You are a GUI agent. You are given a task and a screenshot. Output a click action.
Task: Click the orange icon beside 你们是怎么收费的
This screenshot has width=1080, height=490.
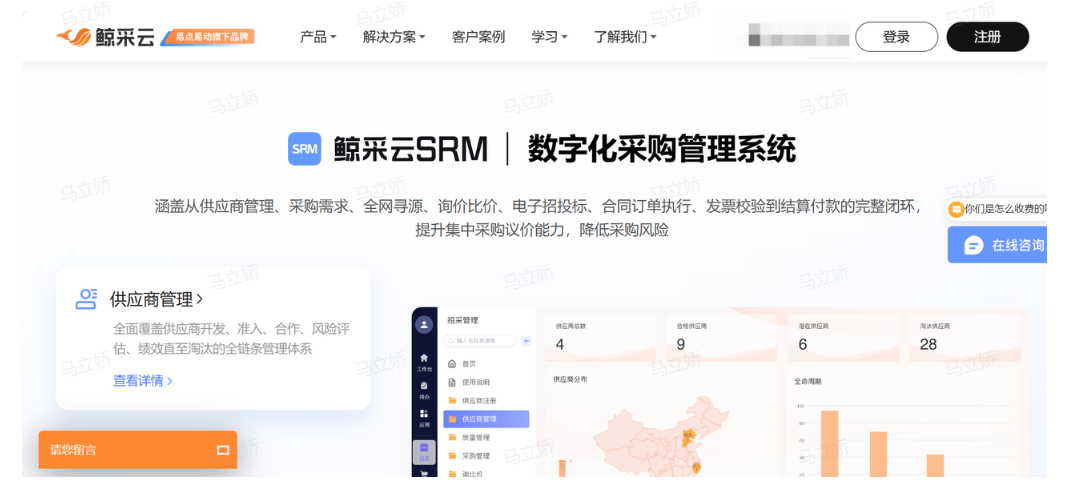click(956, 210)
